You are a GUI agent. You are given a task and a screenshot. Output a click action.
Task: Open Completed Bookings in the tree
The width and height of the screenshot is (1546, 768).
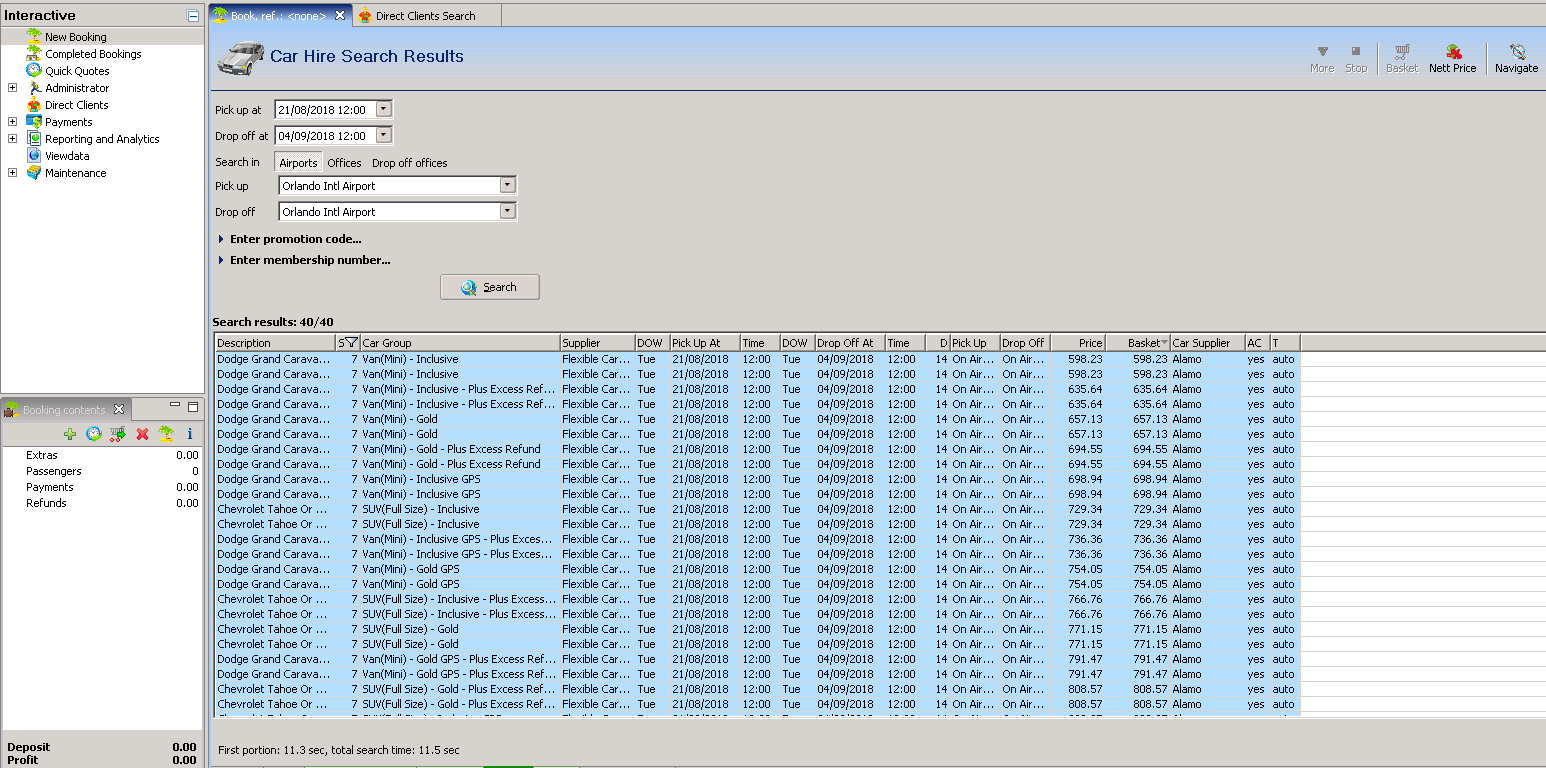click(93, 54)
